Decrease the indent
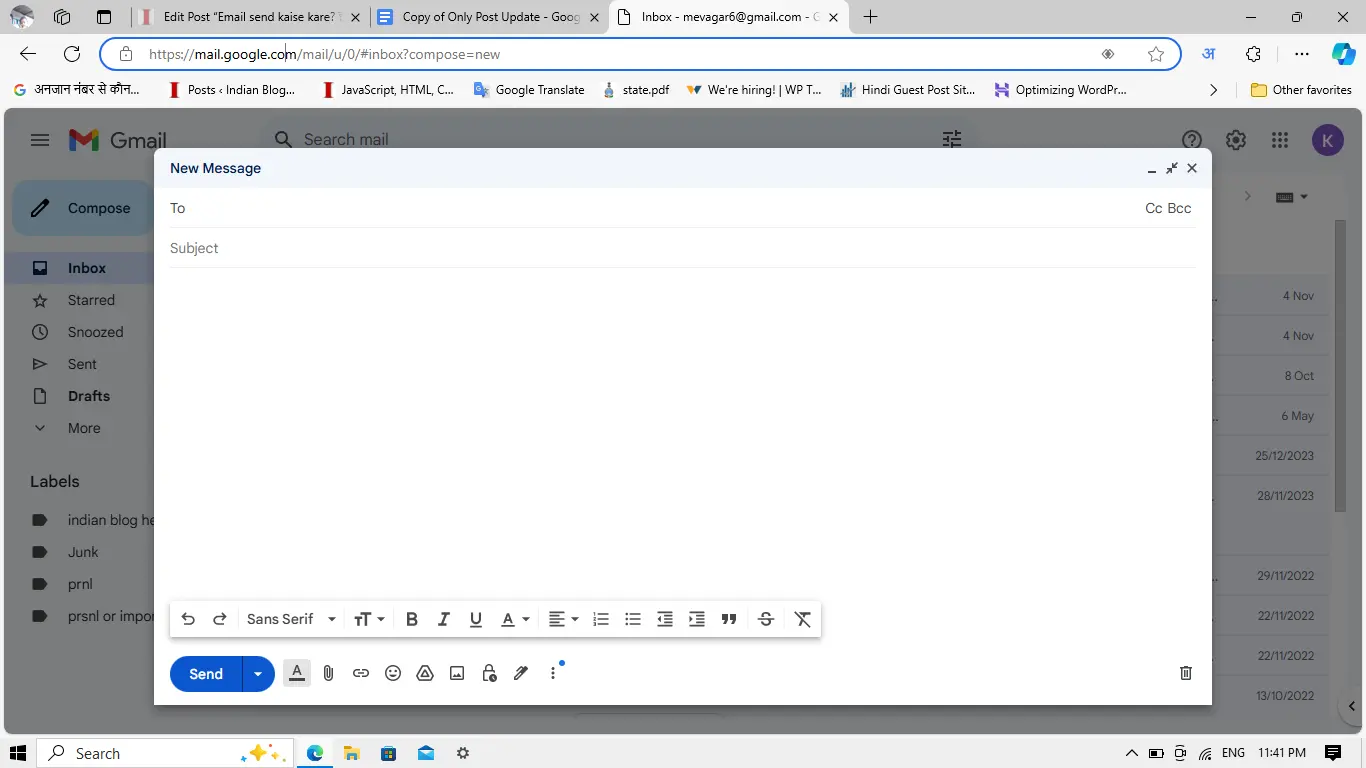Image resolution: width=1366 pixels, height=768 pixels. click(665, 619)
